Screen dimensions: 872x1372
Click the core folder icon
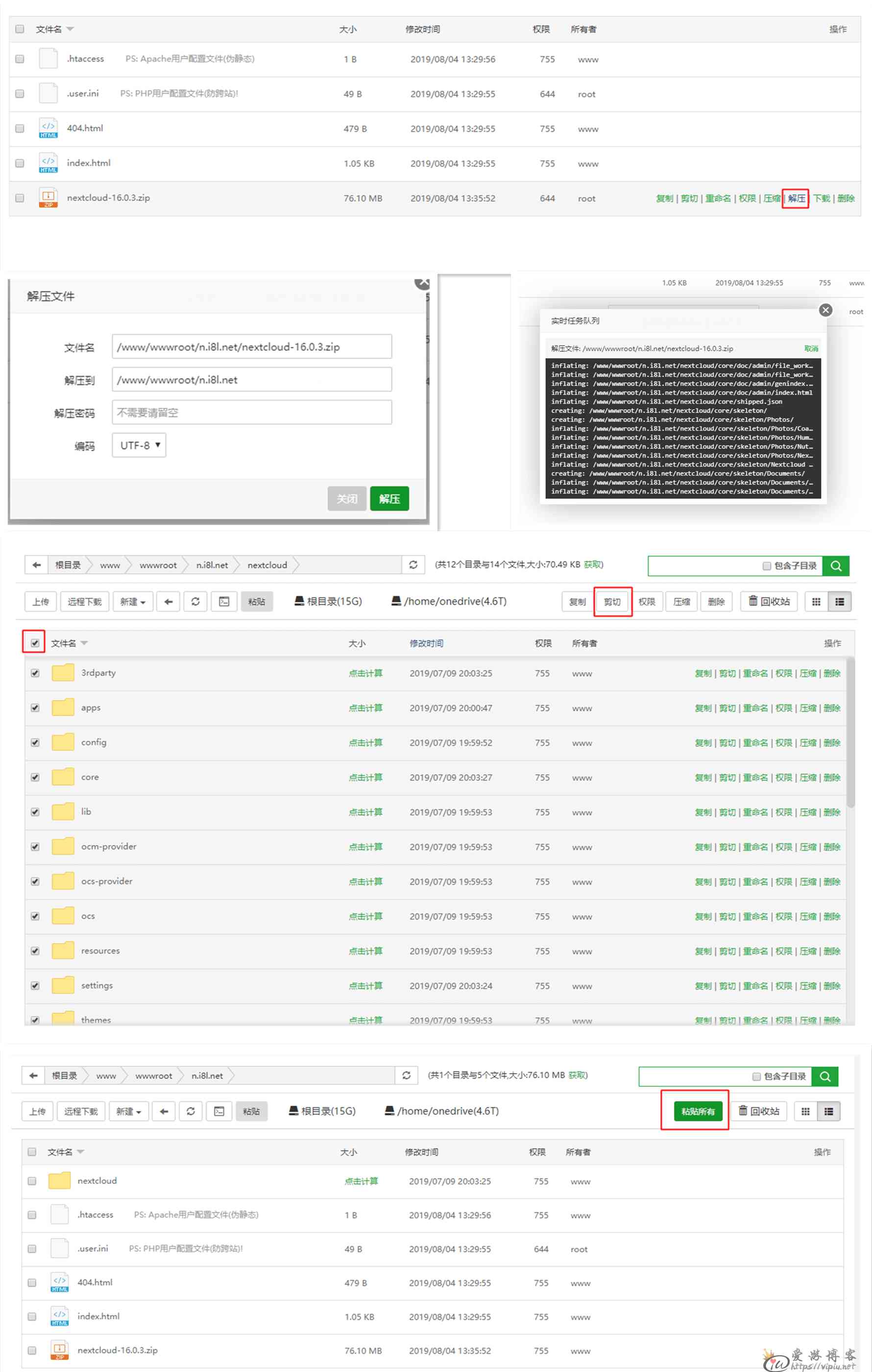click(63, 777)
